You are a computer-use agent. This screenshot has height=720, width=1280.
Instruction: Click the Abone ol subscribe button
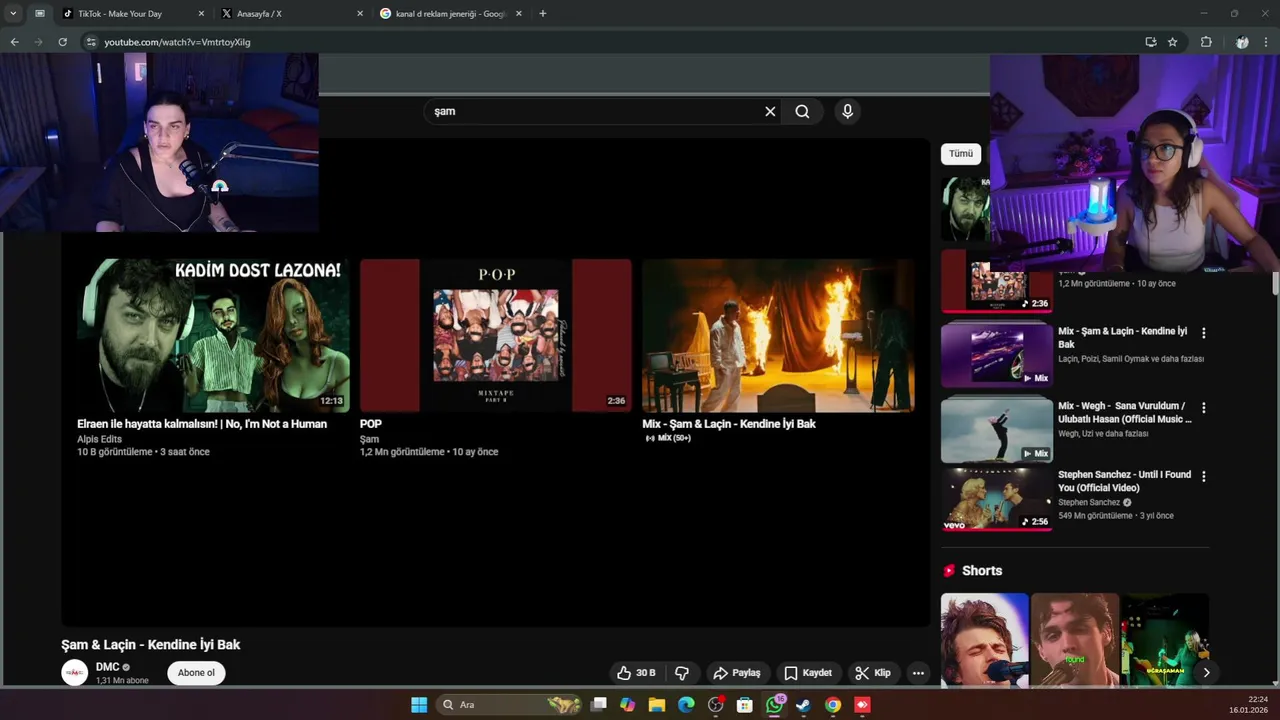[196, 673]
